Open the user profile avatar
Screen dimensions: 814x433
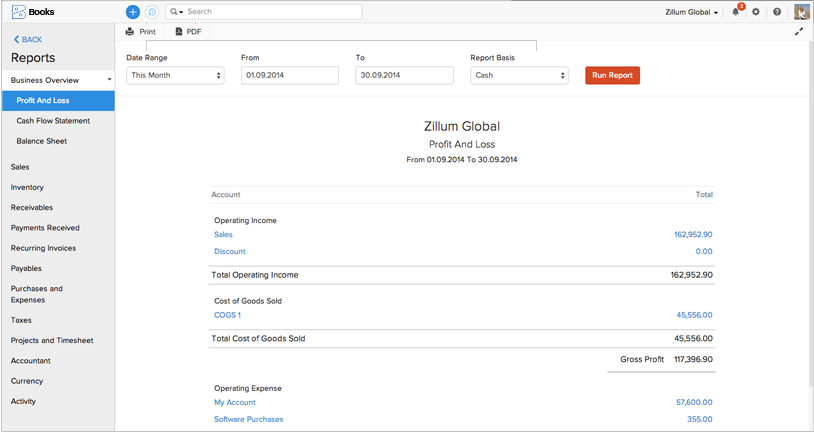[801, 12]
